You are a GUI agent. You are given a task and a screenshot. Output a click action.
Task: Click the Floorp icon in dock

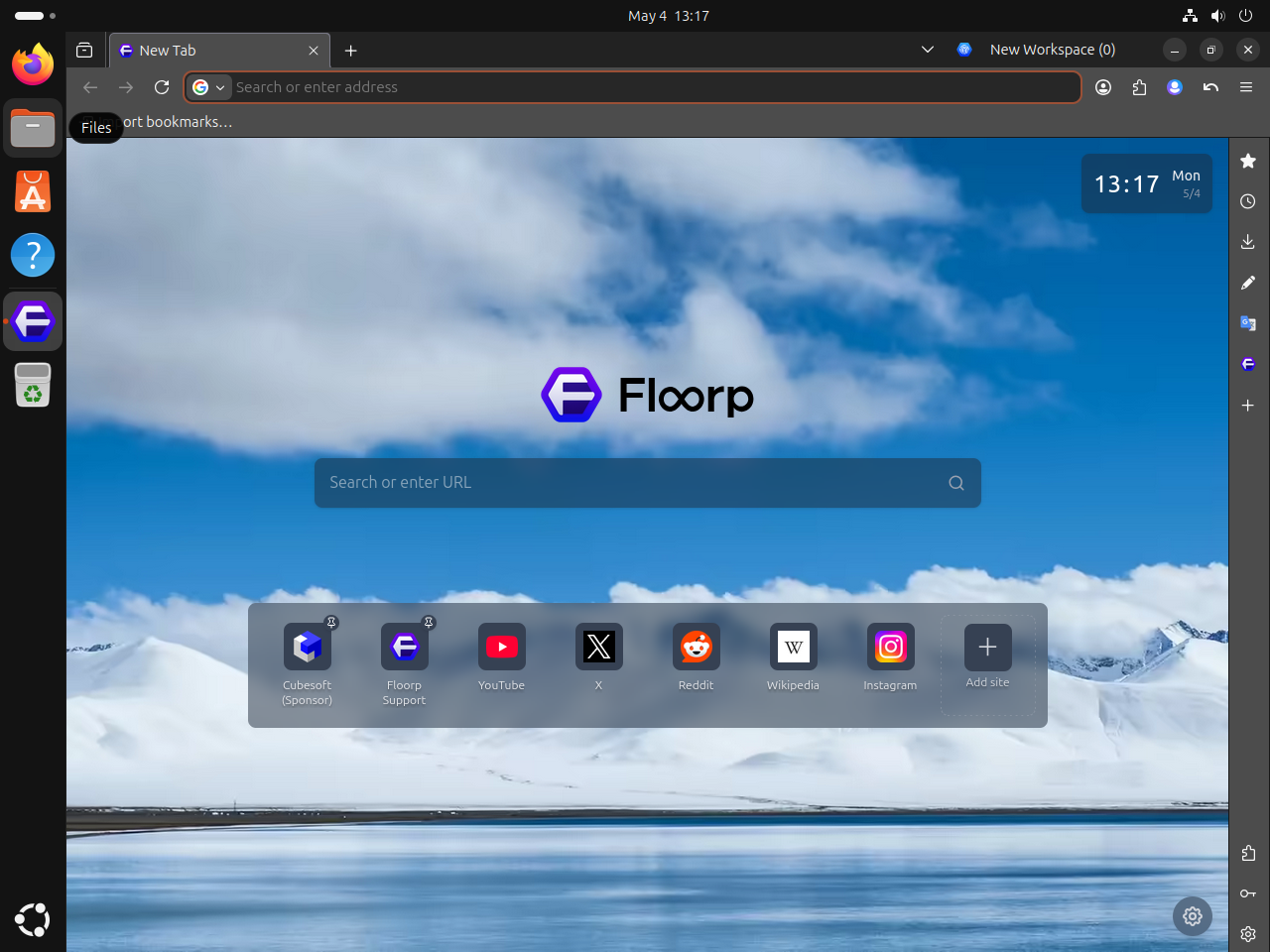pyautogui.click(x=33, y=321)
